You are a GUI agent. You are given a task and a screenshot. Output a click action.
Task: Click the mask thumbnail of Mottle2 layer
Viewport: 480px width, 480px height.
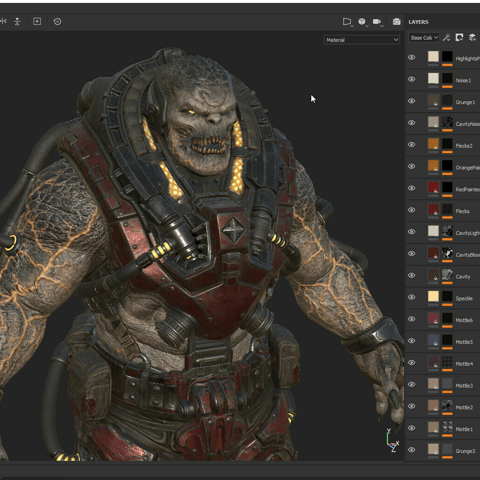tap(447, 405)
